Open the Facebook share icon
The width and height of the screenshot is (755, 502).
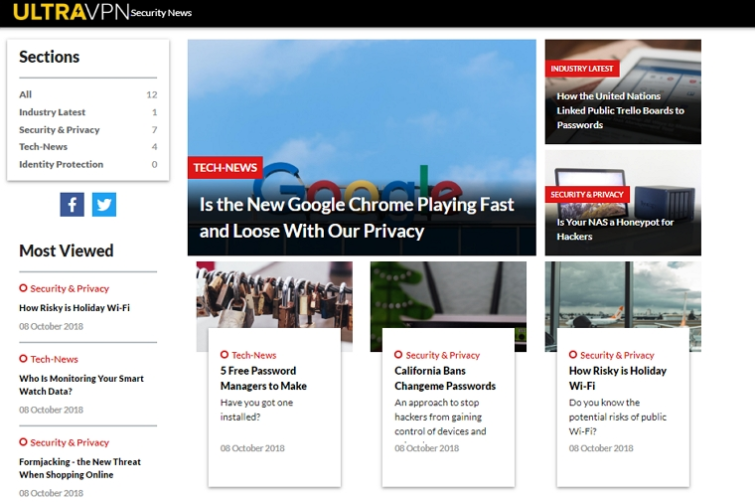point(72,205)
